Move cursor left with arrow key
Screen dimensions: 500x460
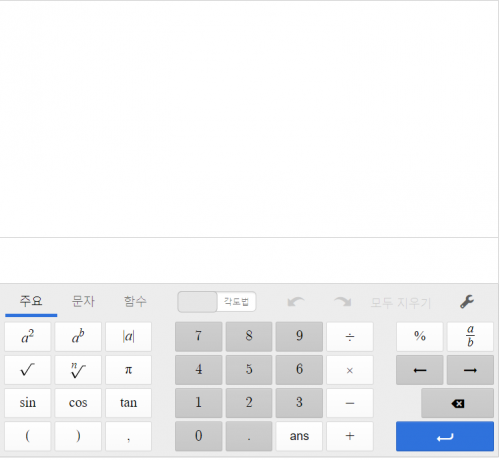(420, 370)
